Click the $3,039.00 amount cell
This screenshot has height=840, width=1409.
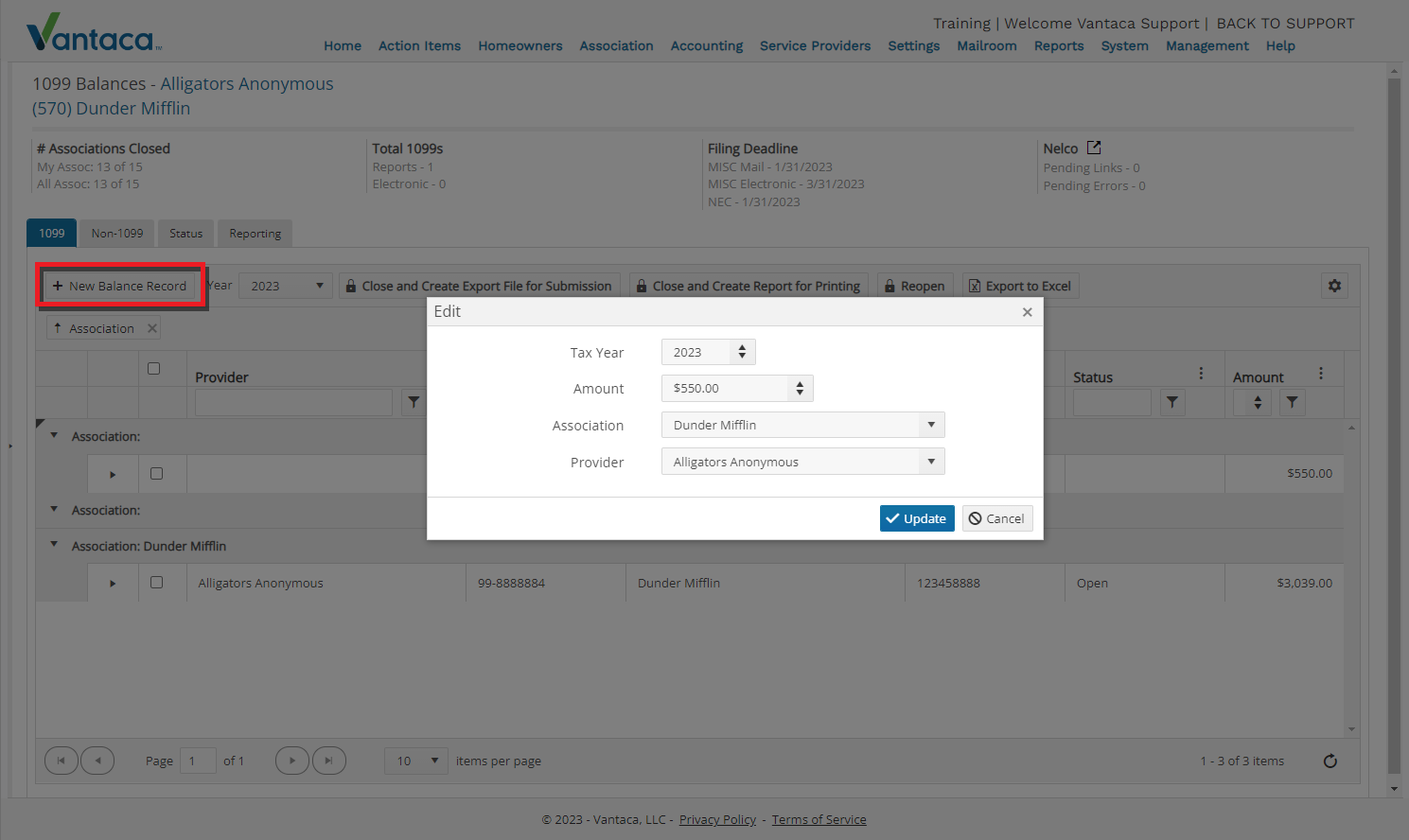pos(1284,584)
